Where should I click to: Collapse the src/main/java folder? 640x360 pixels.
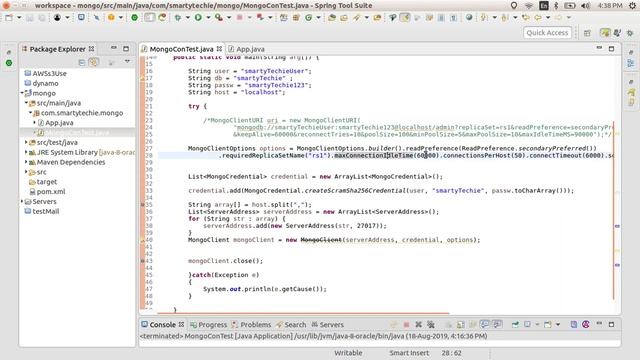[x=26, y=103]
